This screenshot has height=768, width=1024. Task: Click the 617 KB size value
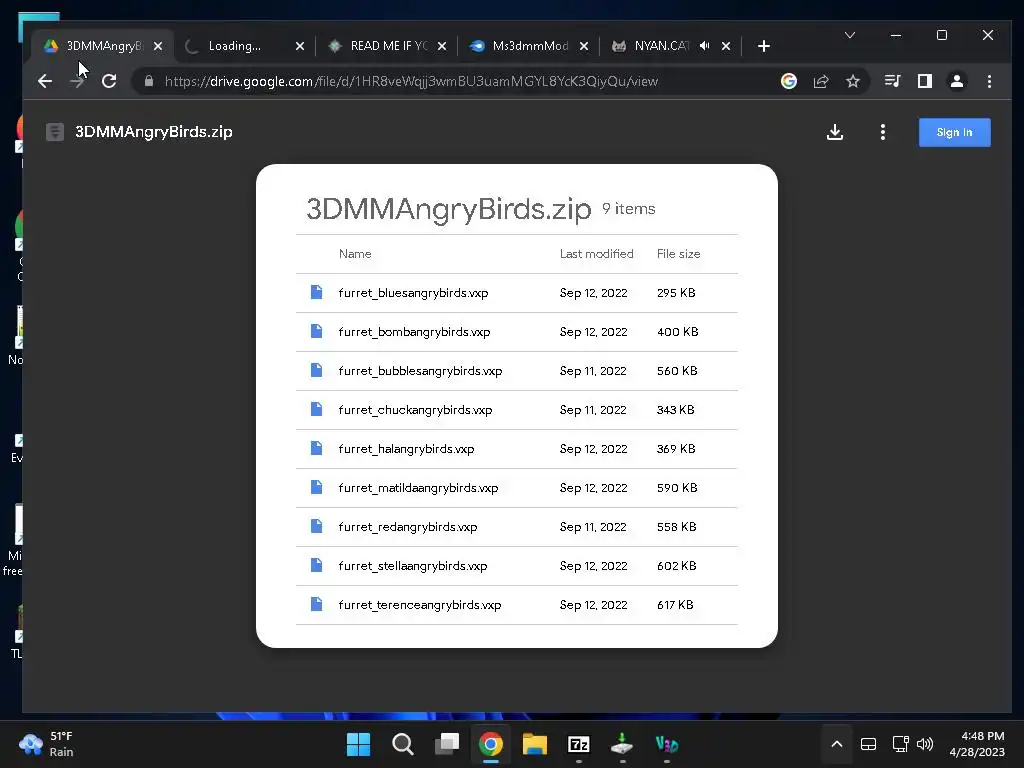675,605
